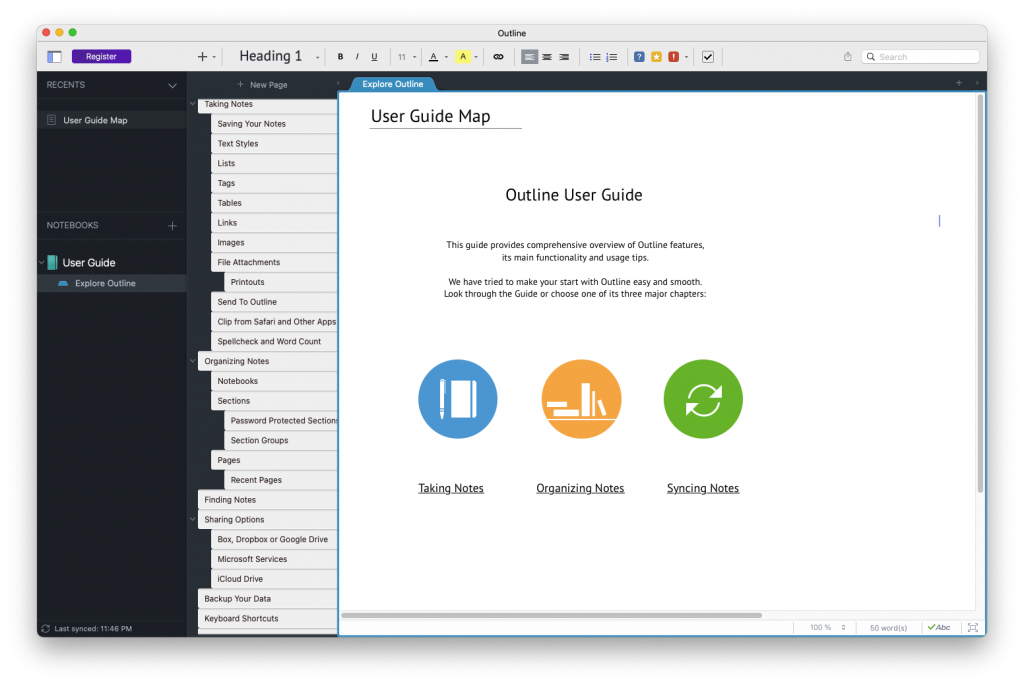Click the horizontal scrollbar of the page
The height and width of the screenshot is (686, 1024).
pos(551,615)
